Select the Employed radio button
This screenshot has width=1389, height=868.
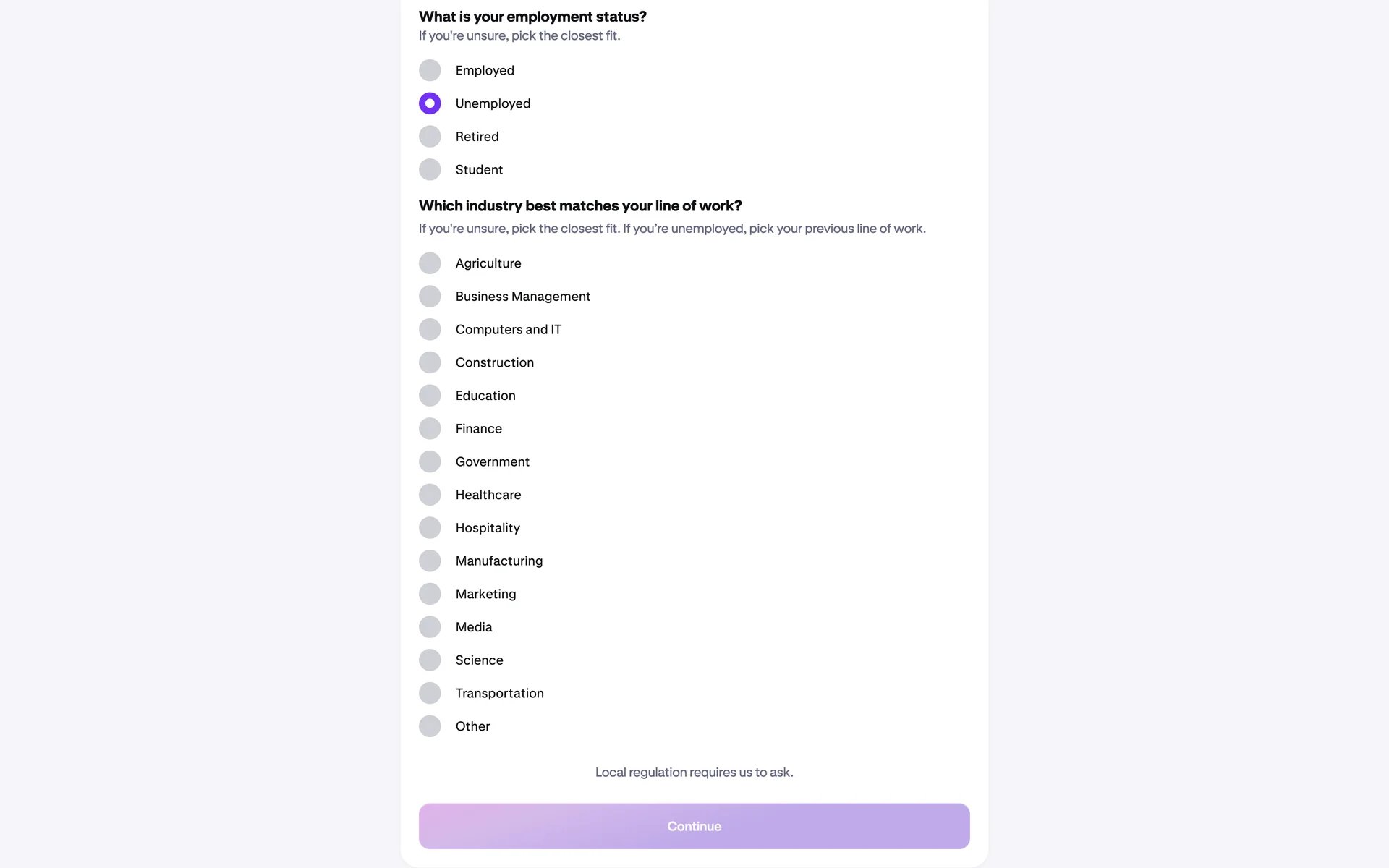pos(430,70)
